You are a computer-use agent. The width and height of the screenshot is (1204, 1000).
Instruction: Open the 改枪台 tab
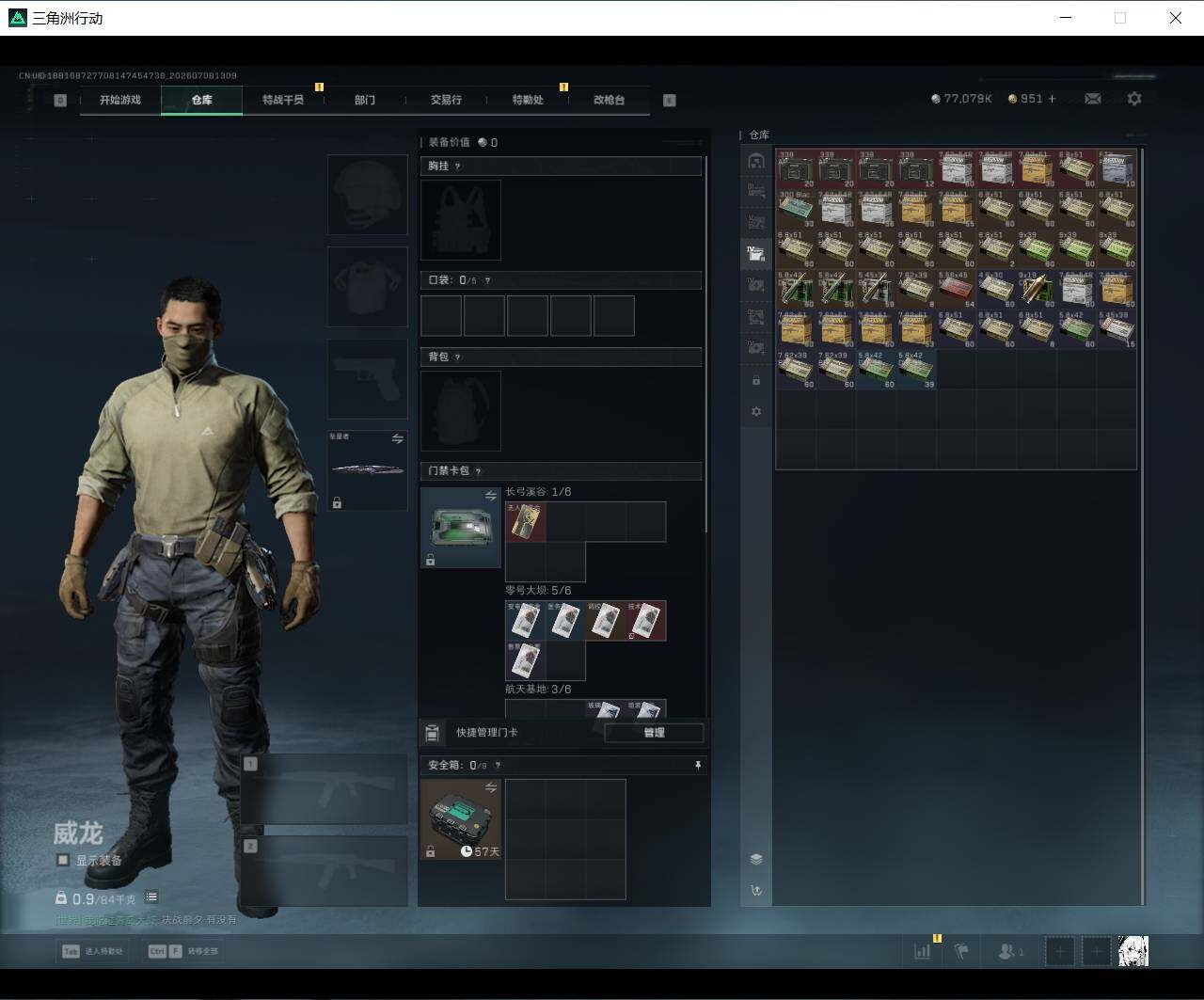609,100
